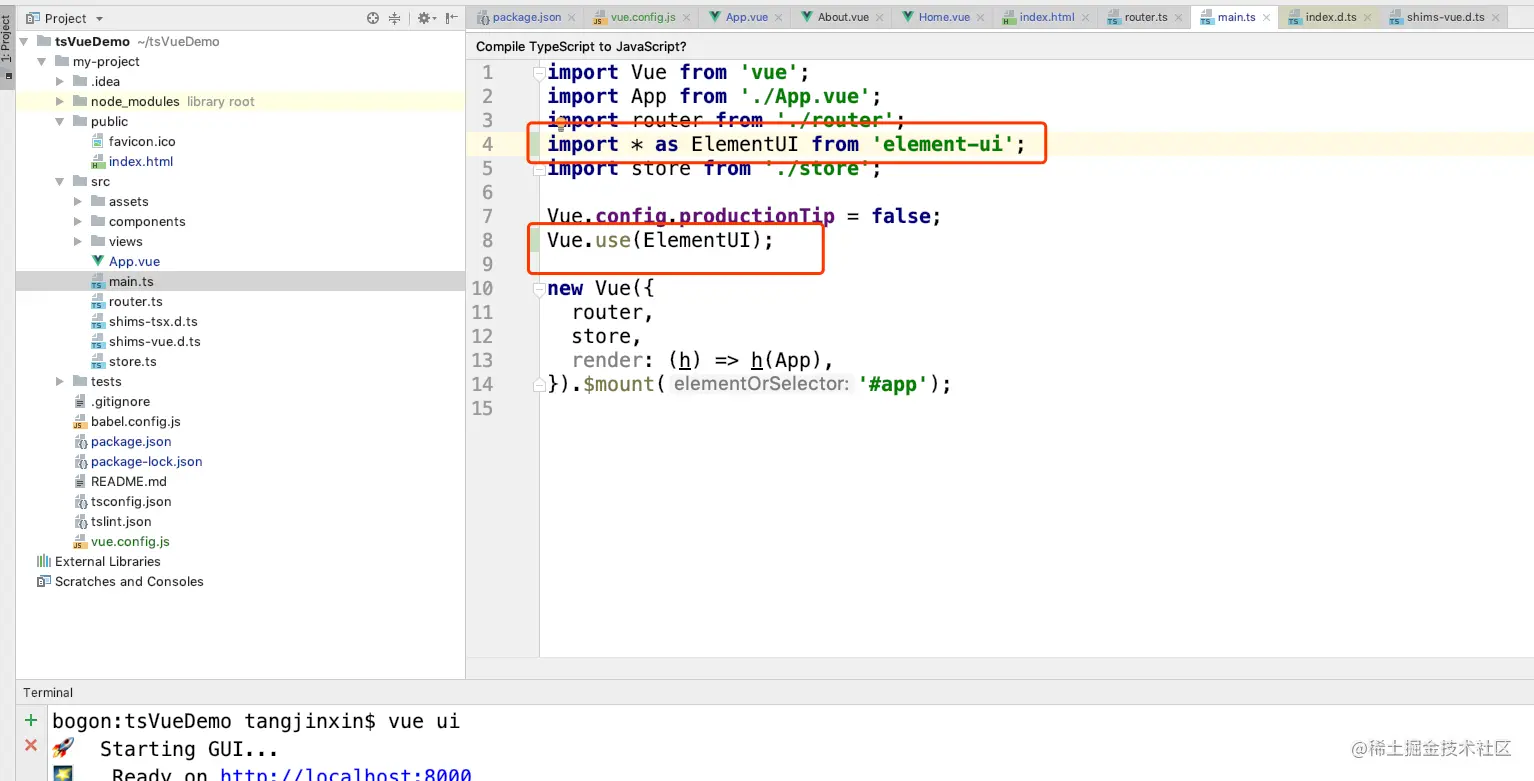Toggle the 1: Project side tab

7,47
